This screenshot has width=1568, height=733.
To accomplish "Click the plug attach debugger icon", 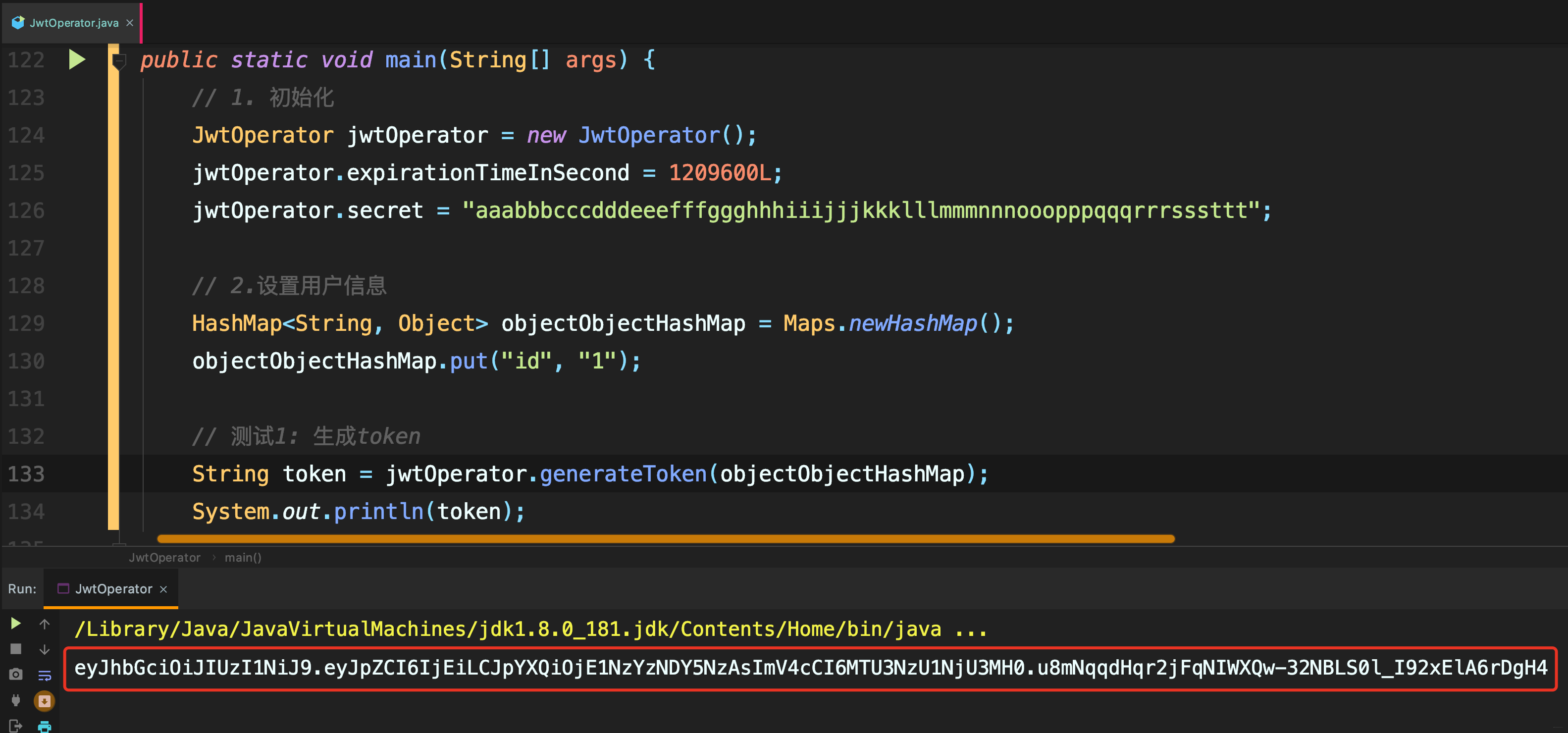I will 16,700.
